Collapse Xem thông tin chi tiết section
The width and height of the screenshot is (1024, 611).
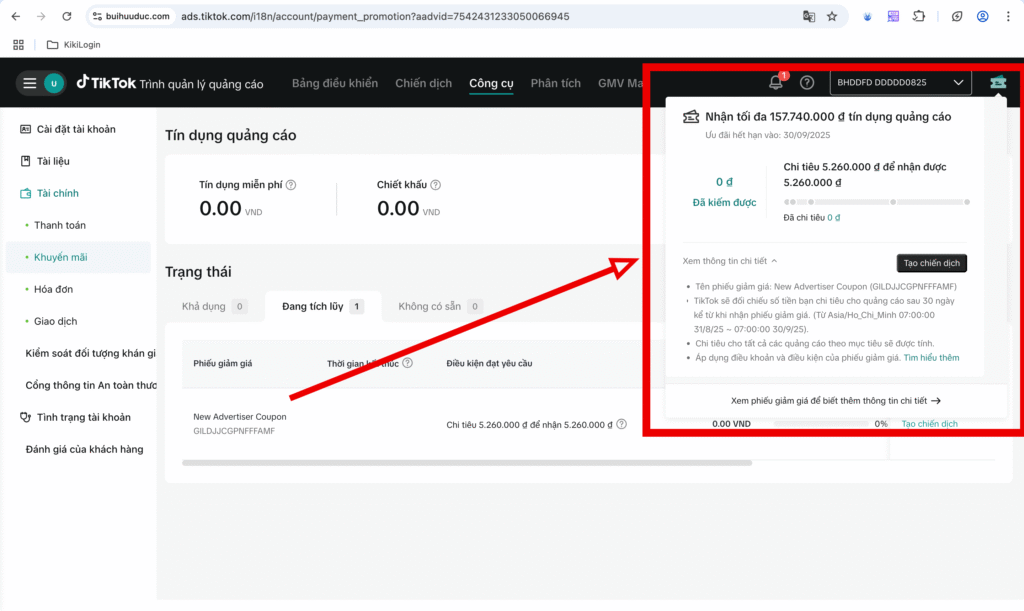pyautogui.click(x=730, y=261)
